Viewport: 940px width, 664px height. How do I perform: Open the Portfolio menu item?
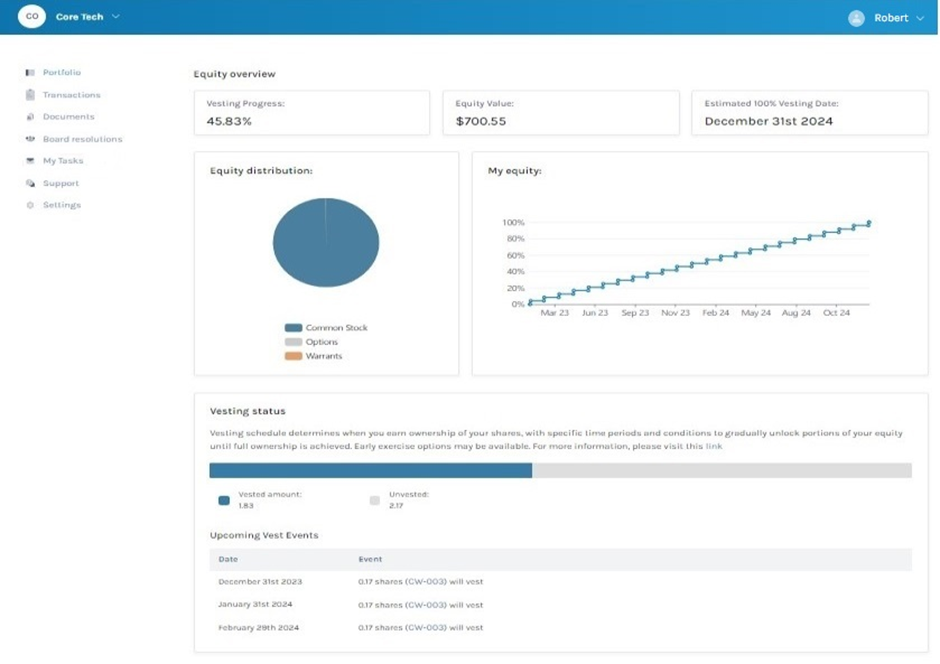coord(62,73)
